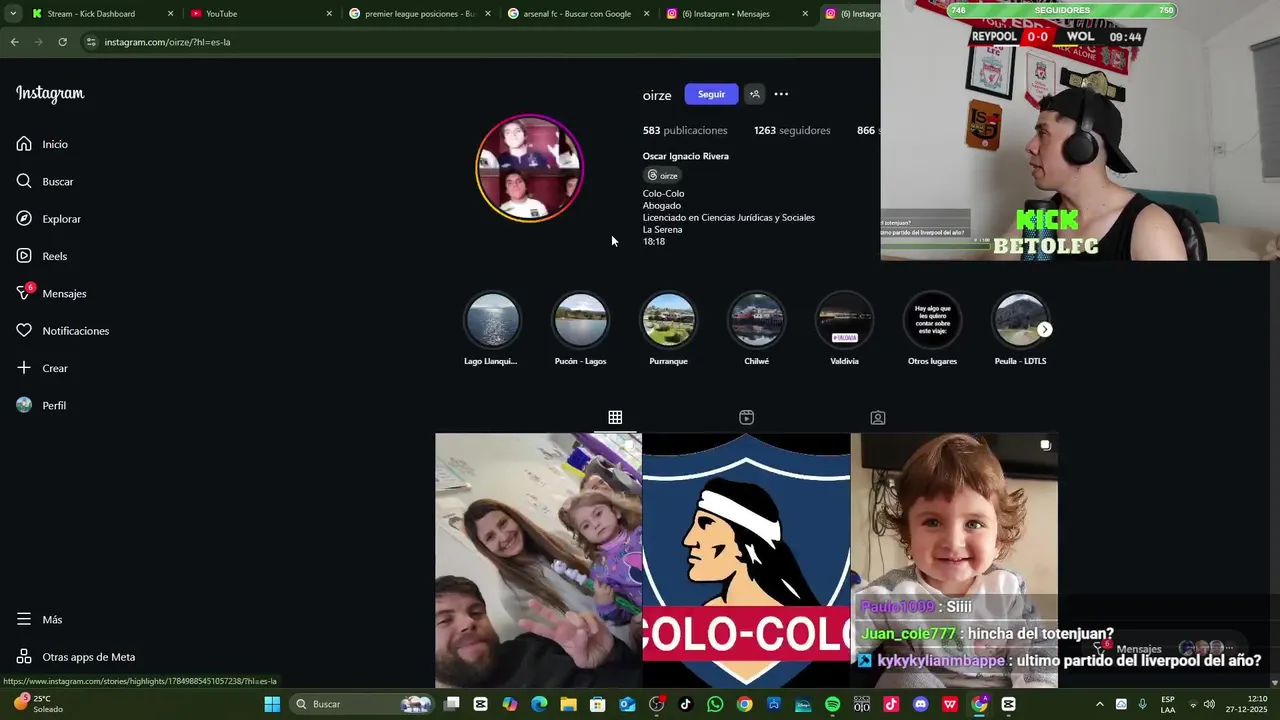Show hidden system tray icons
This screenshot has height=720, width=1280.
click(x=1100, y=704)
